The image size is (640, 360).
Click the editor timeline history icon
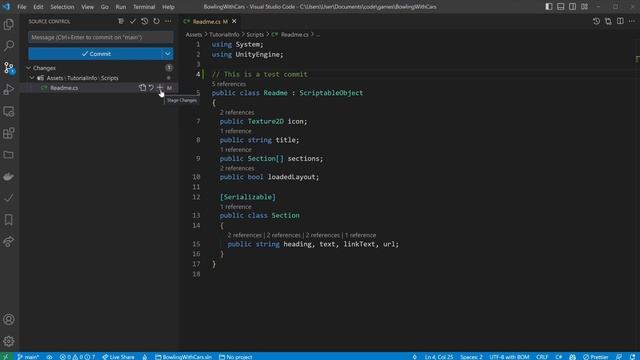[x=596, y=21]
